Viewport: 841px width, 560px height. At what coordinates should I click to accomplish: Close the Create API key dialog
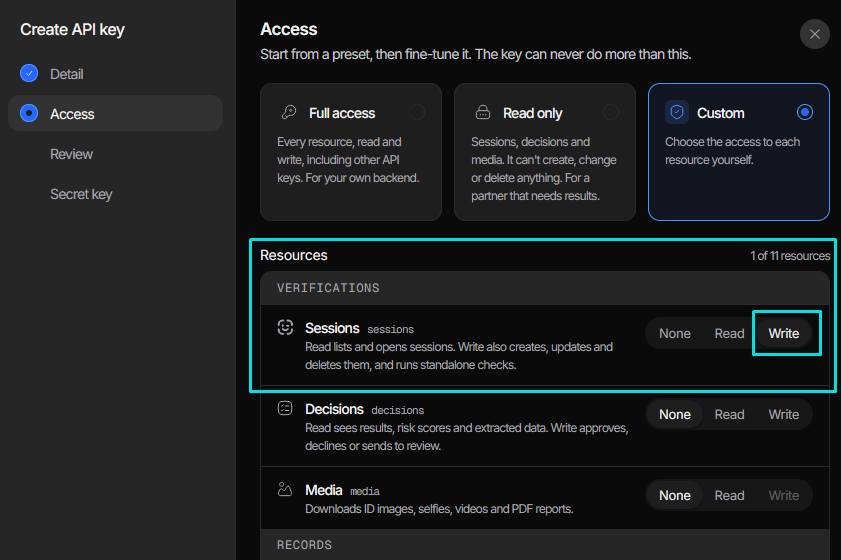point(814,34)
